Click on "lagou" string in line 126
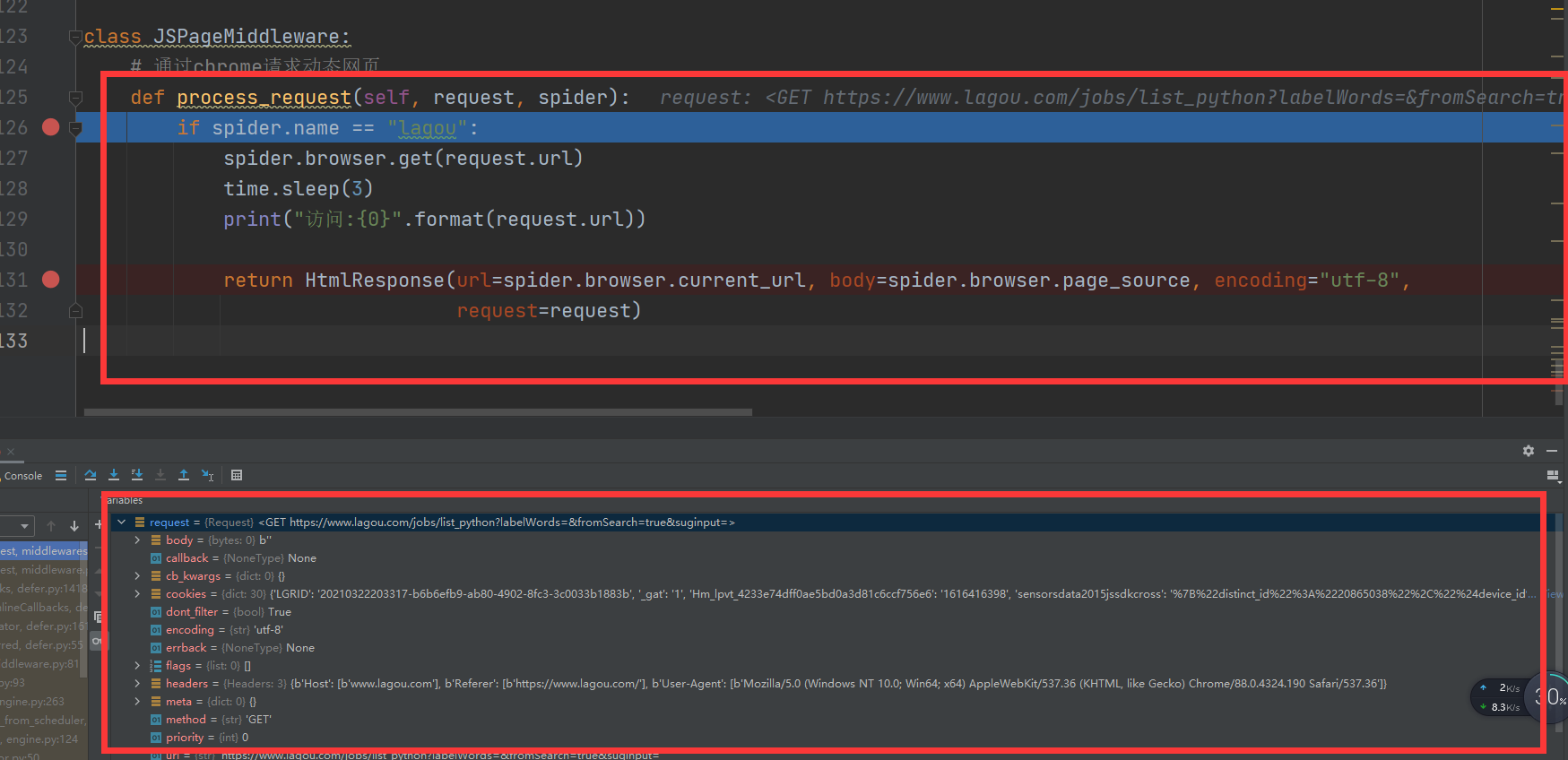Screen dimensions: 1568x760 tap(428, 128)
